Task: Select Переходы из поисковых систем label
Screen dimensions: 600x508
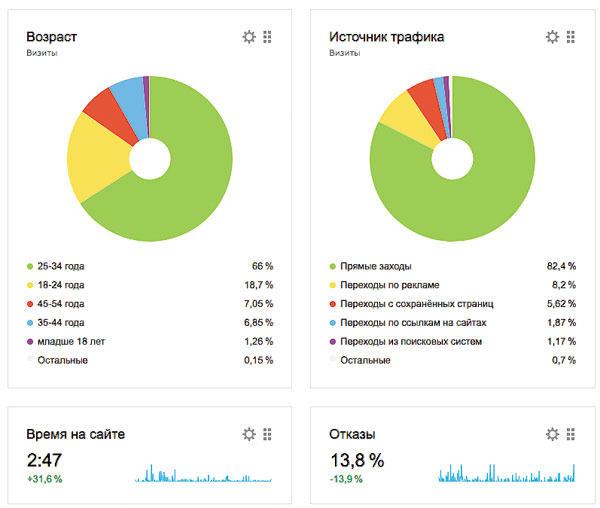Action: click(x=411, y=342)
